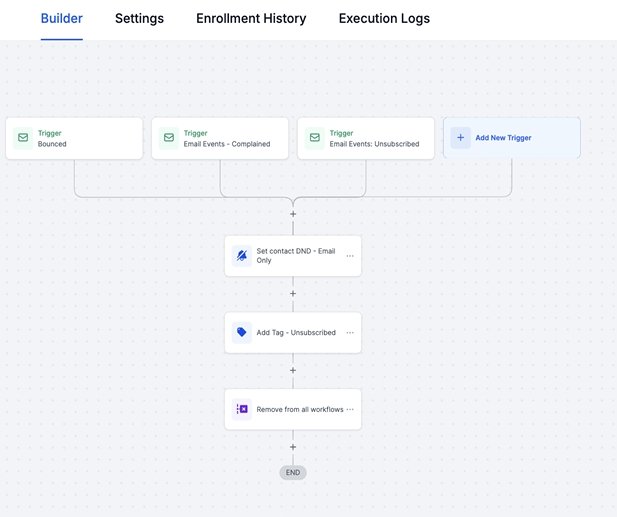Switch to the Settings tab
617x517 pixels.
(139, 19)
